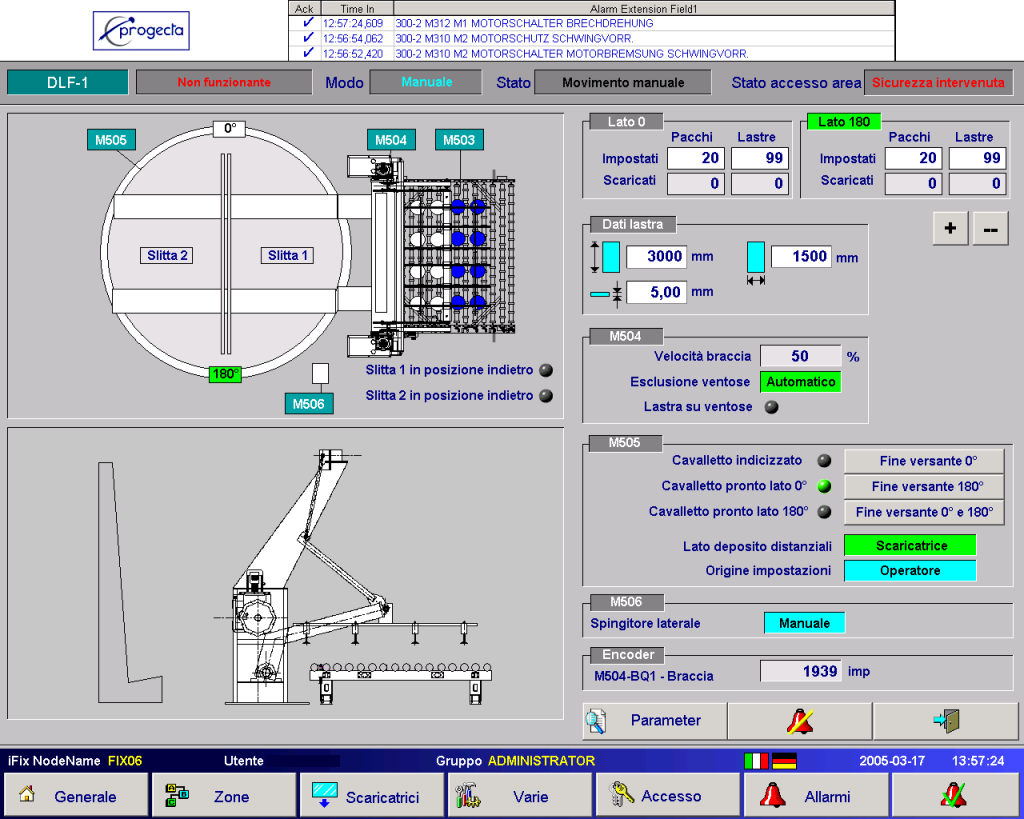1024x819 pixels.
Task: Click the Slitta 2 label on turntable
Action: pyautogui.click(x=167, y=255)
